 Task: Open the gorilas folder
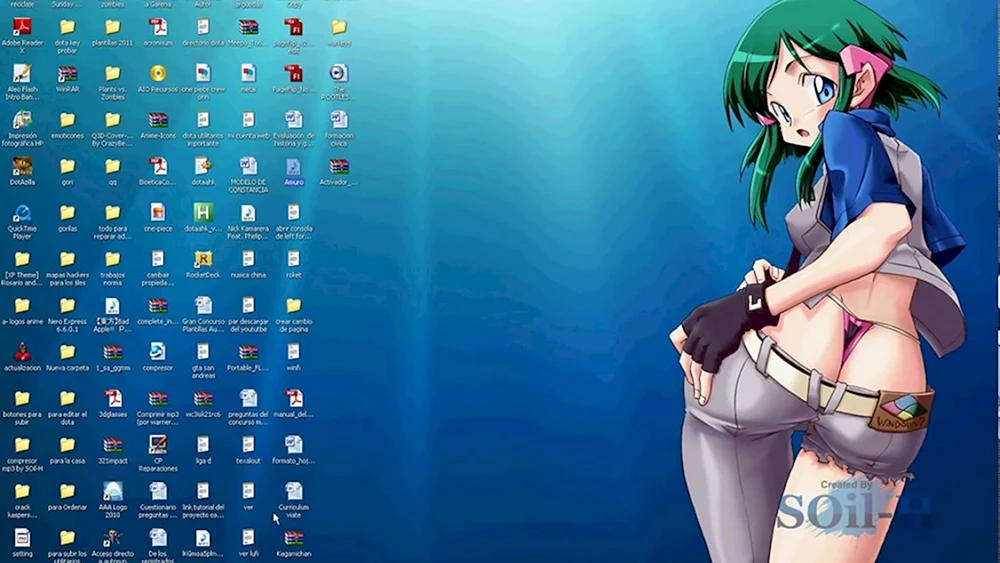[68, 213]
